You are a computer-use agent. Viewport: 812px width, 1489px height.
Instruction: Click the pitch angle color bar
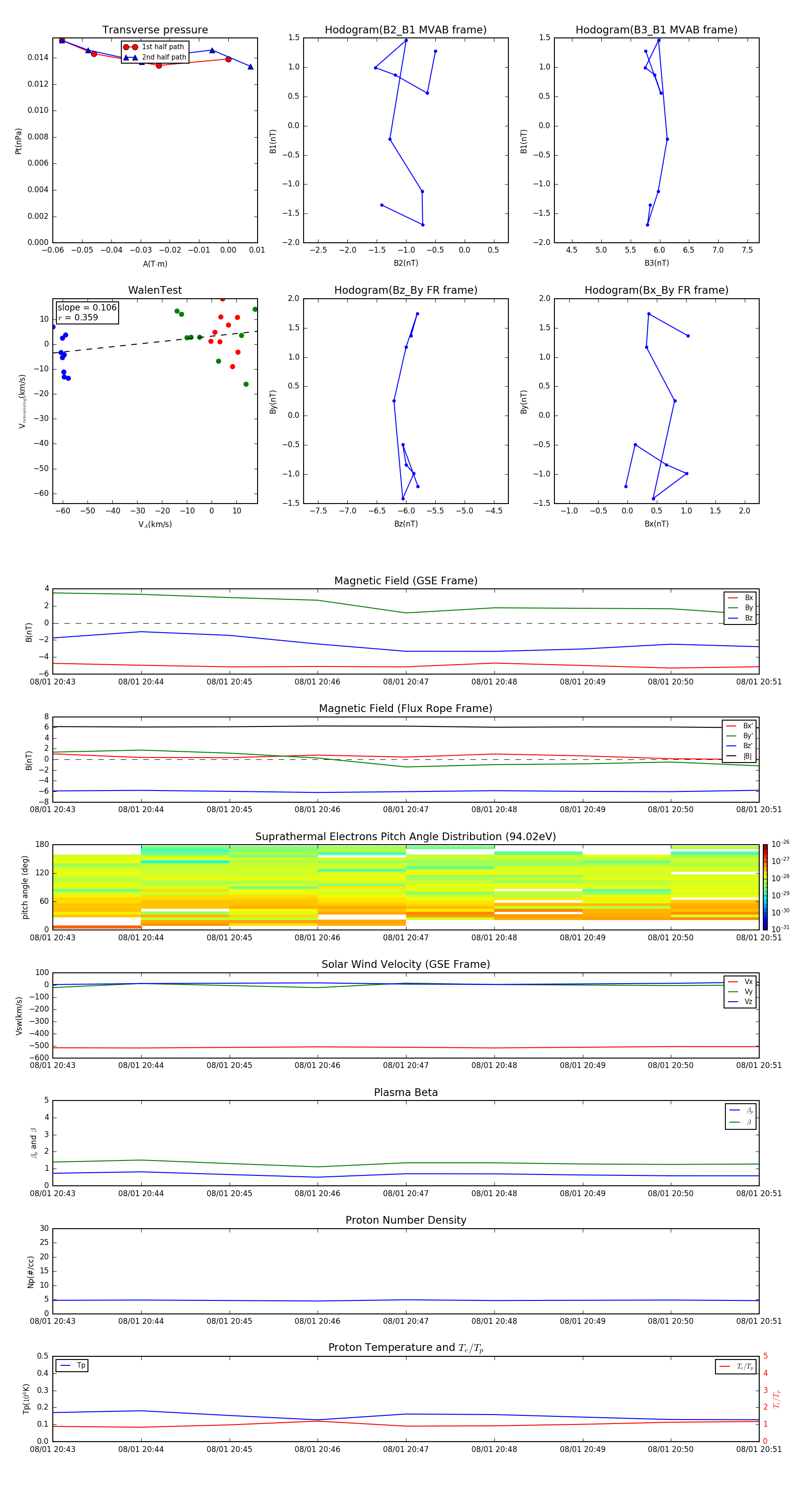[765, 887]
